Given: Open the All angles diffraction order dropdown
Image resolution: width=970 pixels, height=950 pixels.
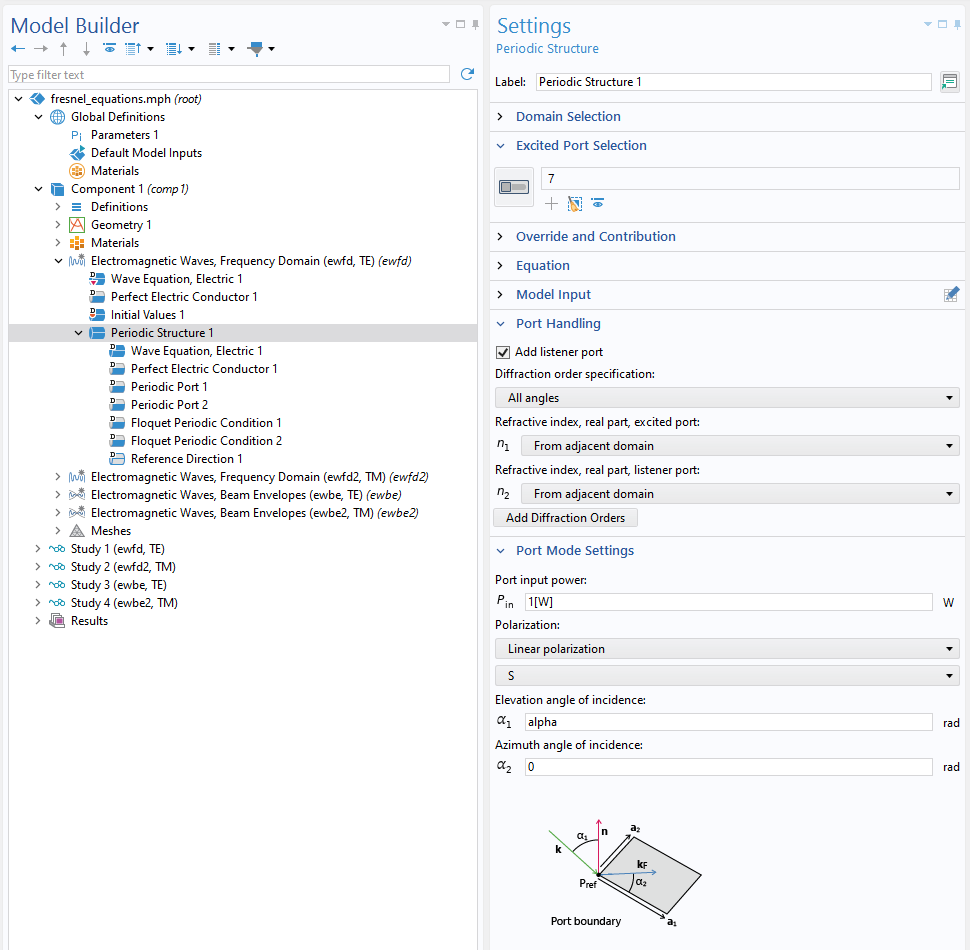Looking at the screenshot, I should click(725, 397).
